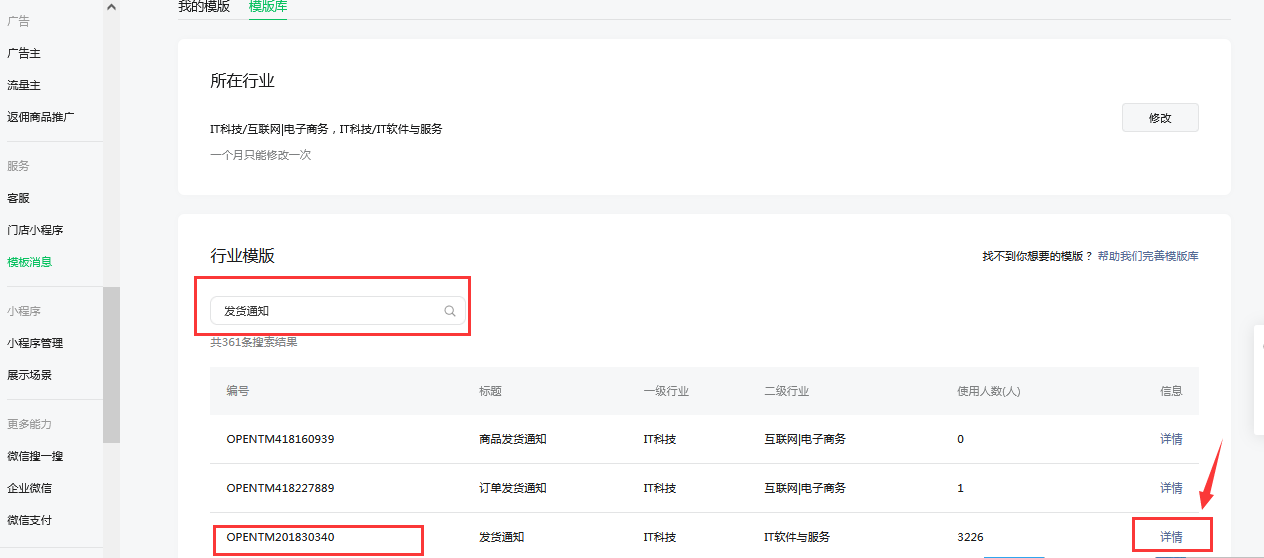Open 小程序管理 in the sidebar
The image size is (1264, 558).
[x=35, y=343]
